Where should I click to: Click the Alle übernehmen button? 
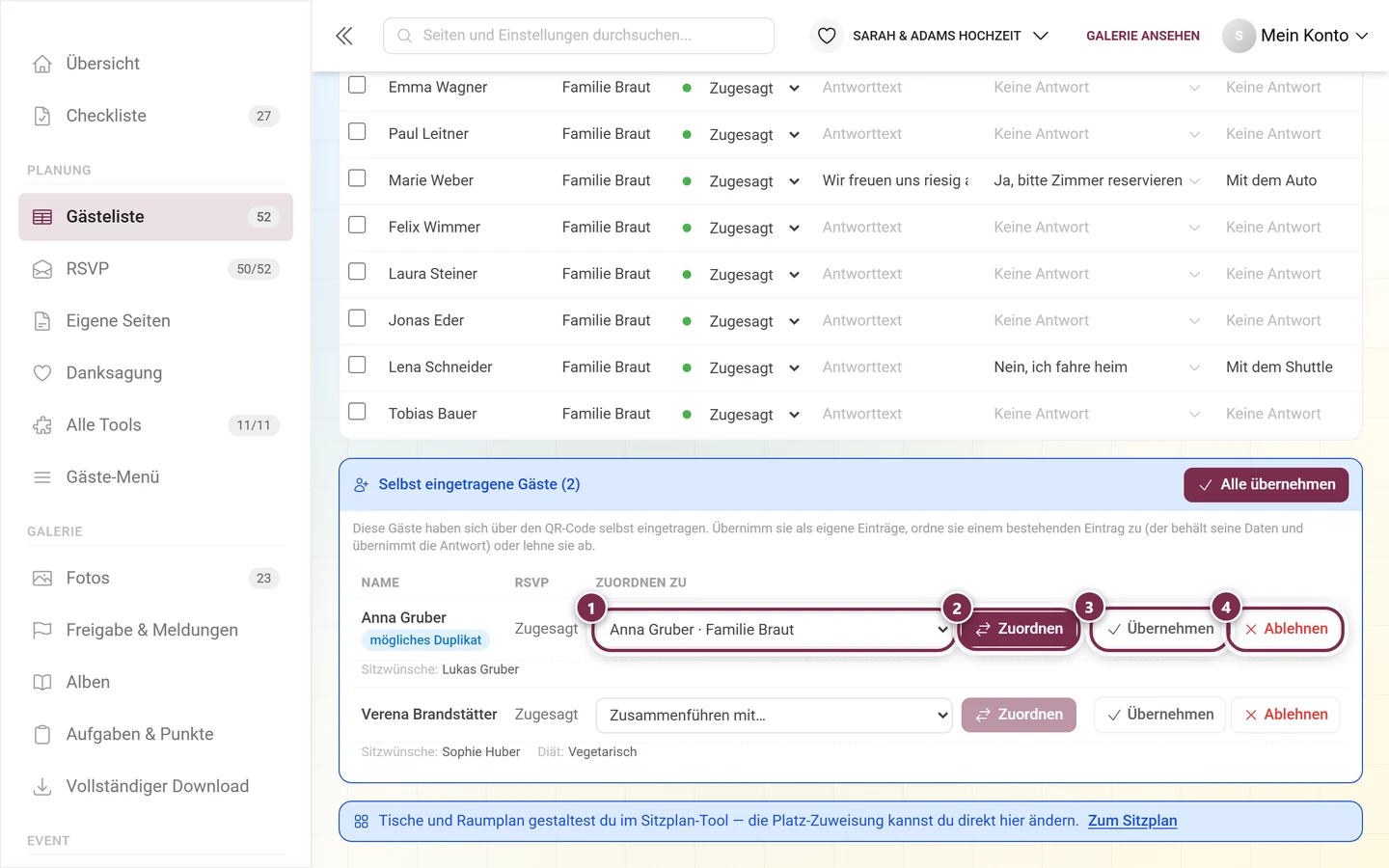pyautogui.click(x=1266, y=485)
